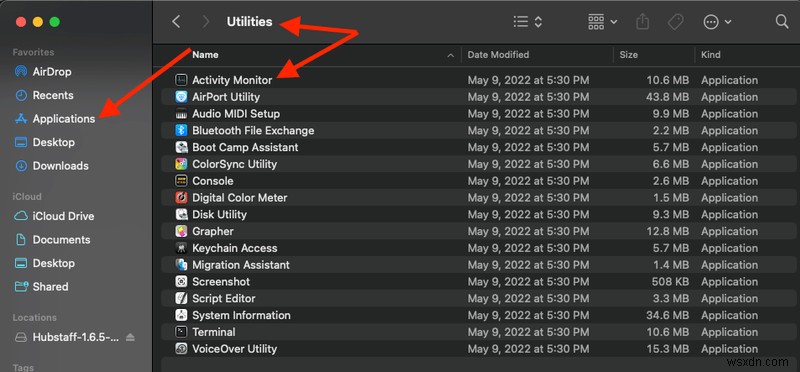The image size is (800, 372).
Task: Select the AirPort Utility app icon
Action: coord(181,97)
